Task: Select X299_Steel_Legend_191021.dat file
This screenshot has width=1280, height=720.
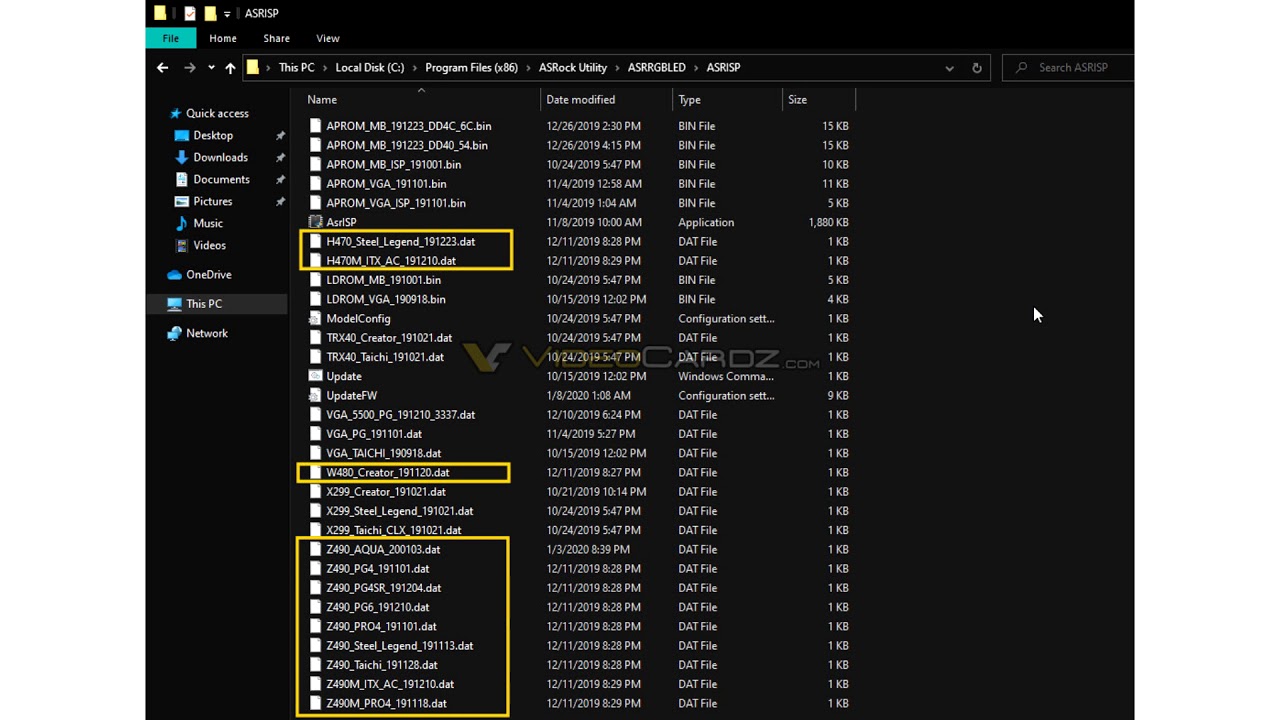Action: coord(400,511)
